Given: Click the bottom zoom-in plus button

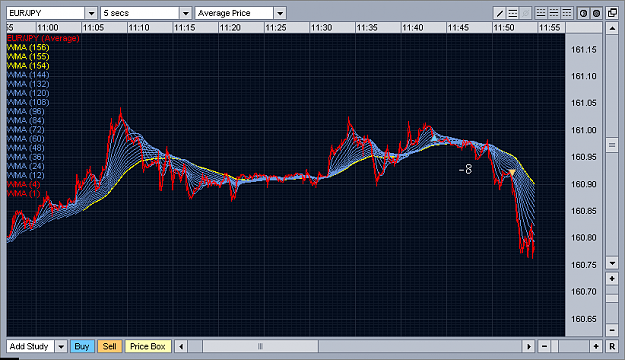Looking at the screenshot, I should 596,346.
